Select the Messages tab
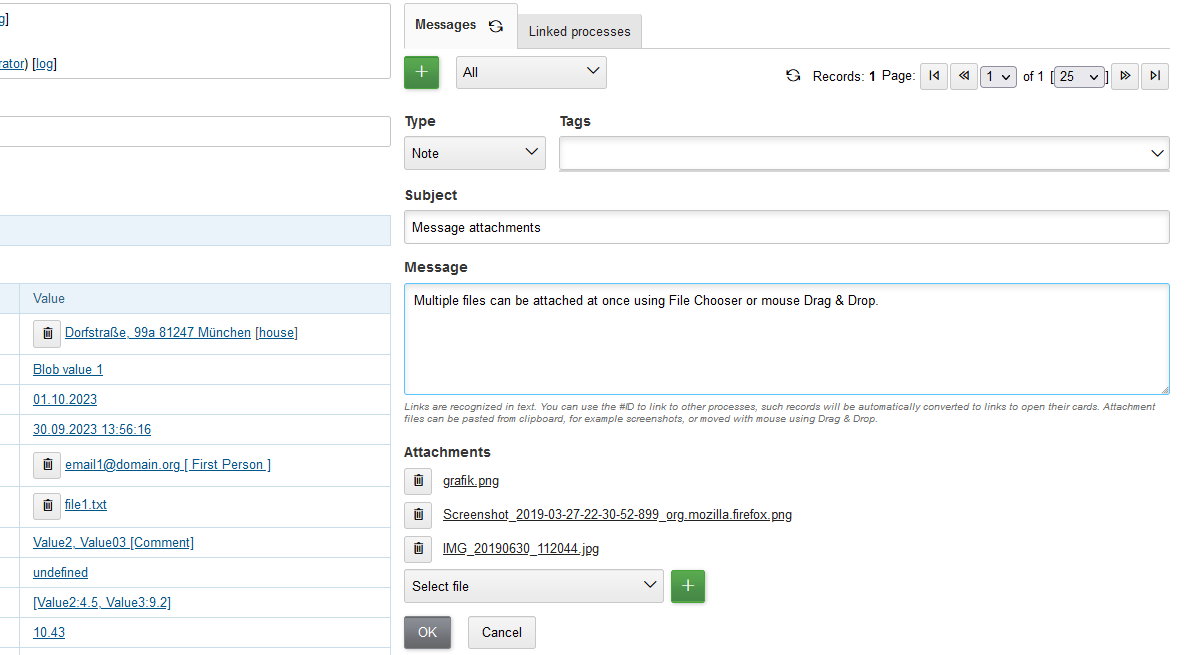The width and height of the screenshot is (1186, 655). click(x=445, y=25)
